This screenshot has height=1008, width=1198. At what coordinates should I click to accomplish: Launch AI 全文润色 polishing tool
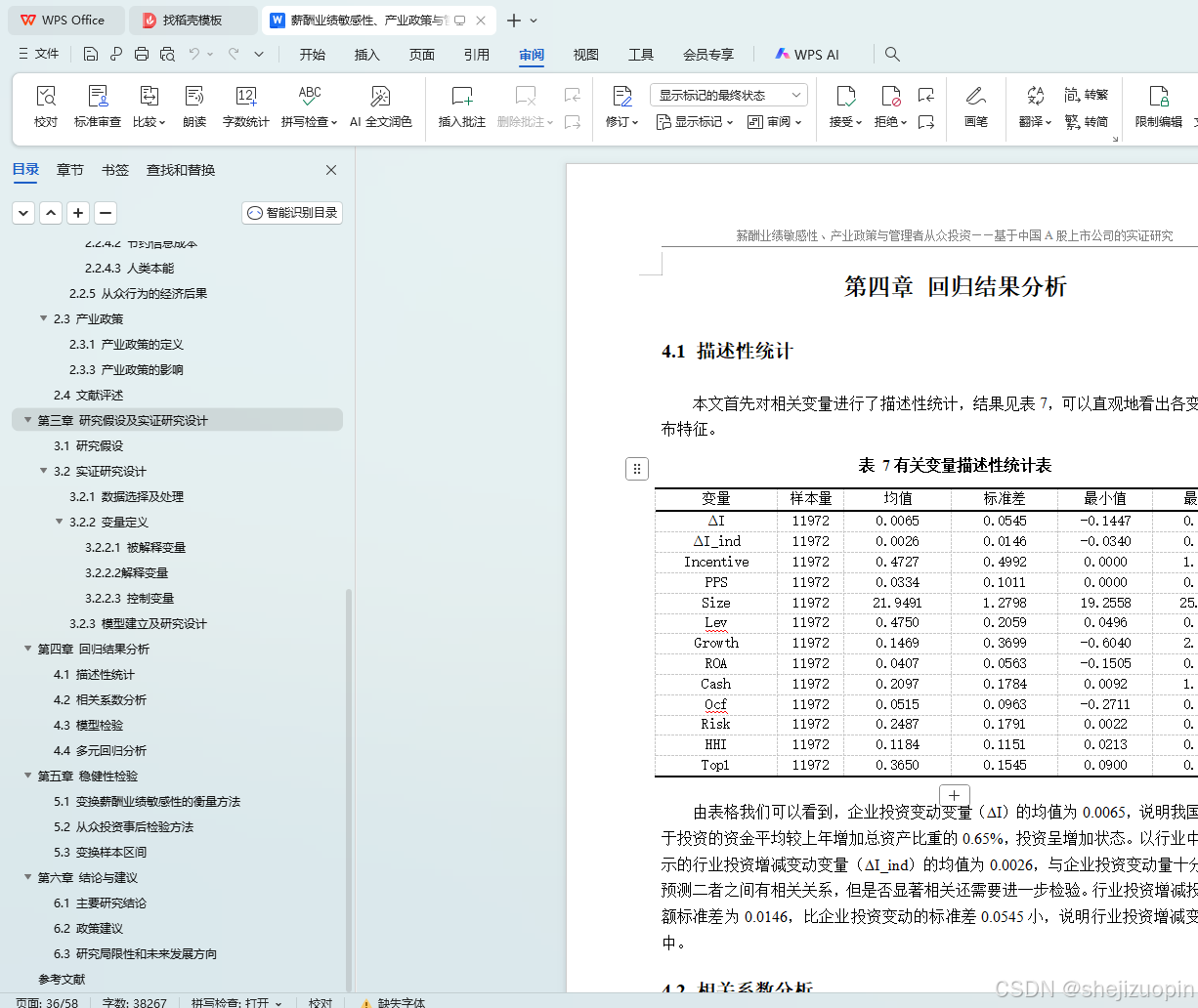(x=381, y=106)
